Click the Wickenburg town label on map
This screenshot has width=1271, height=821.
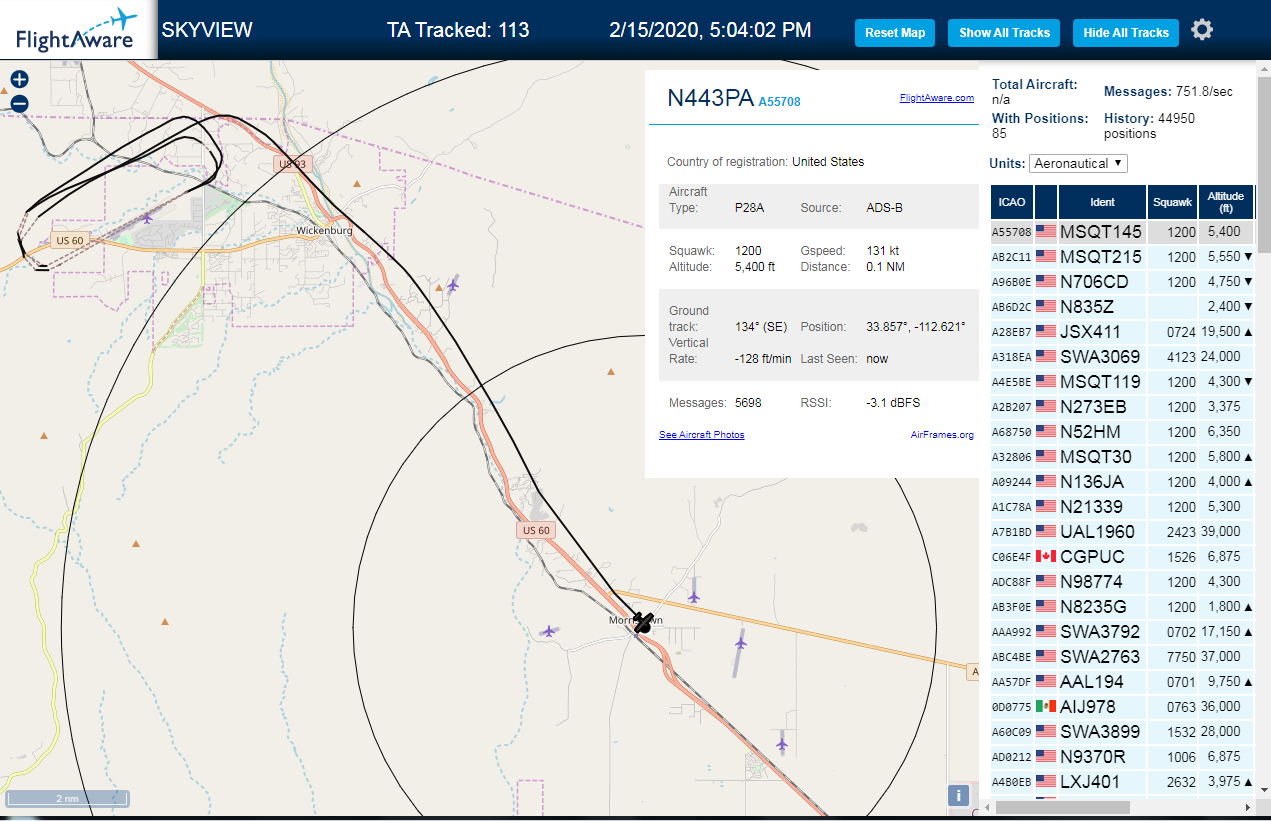pyautogui.click(x=324, y=231)
